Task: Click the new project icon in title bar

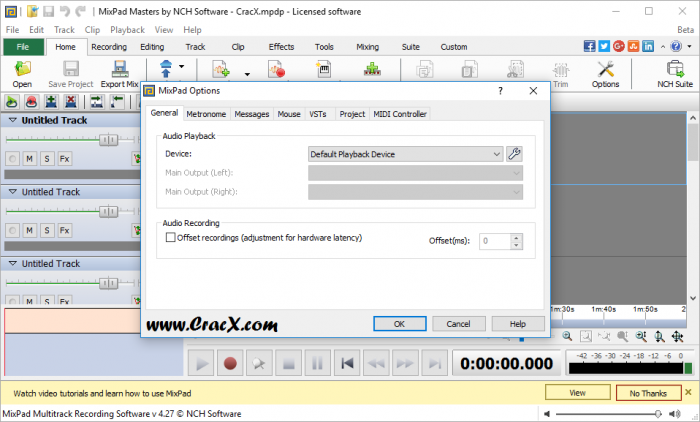Action: click(x=33, y=11)
